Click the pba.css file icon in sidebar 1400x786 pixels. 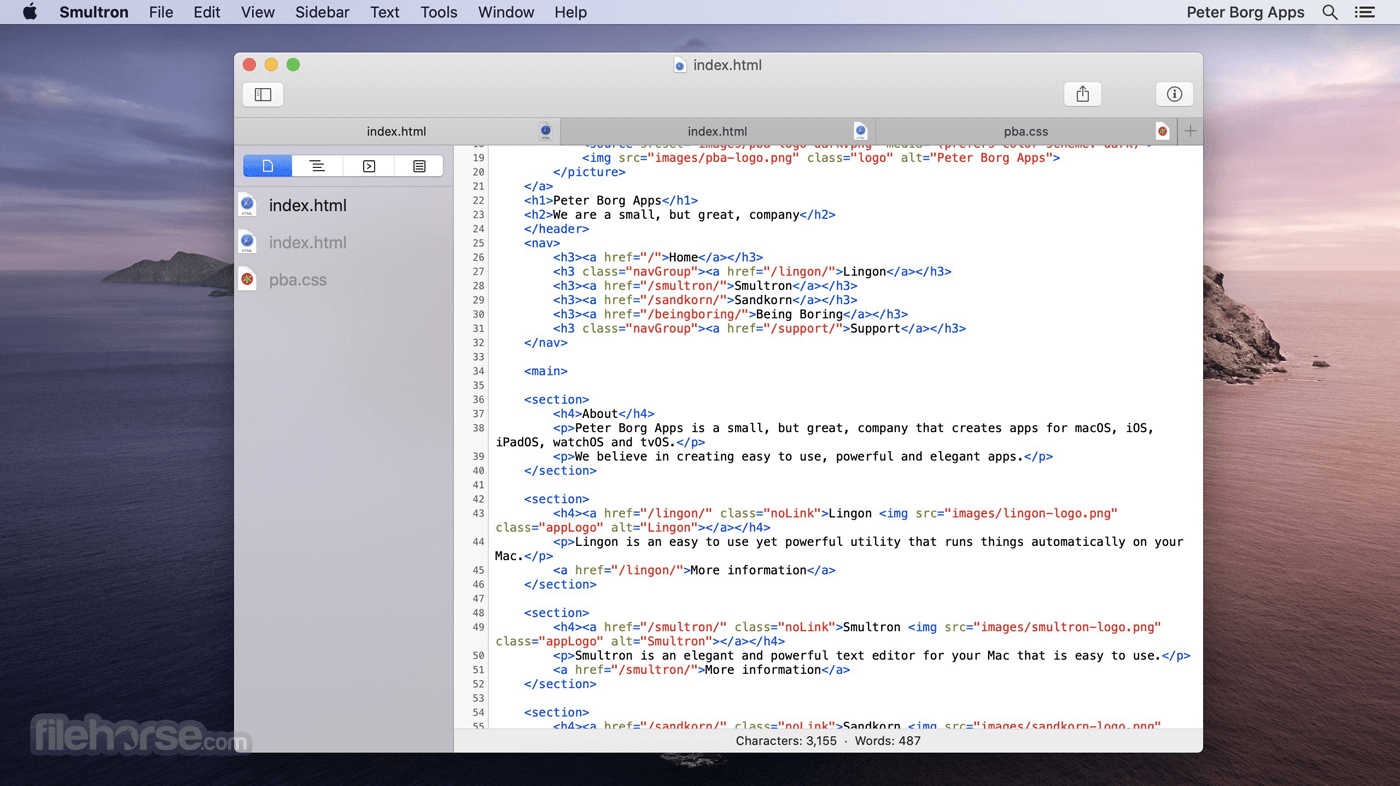[247, 279]
